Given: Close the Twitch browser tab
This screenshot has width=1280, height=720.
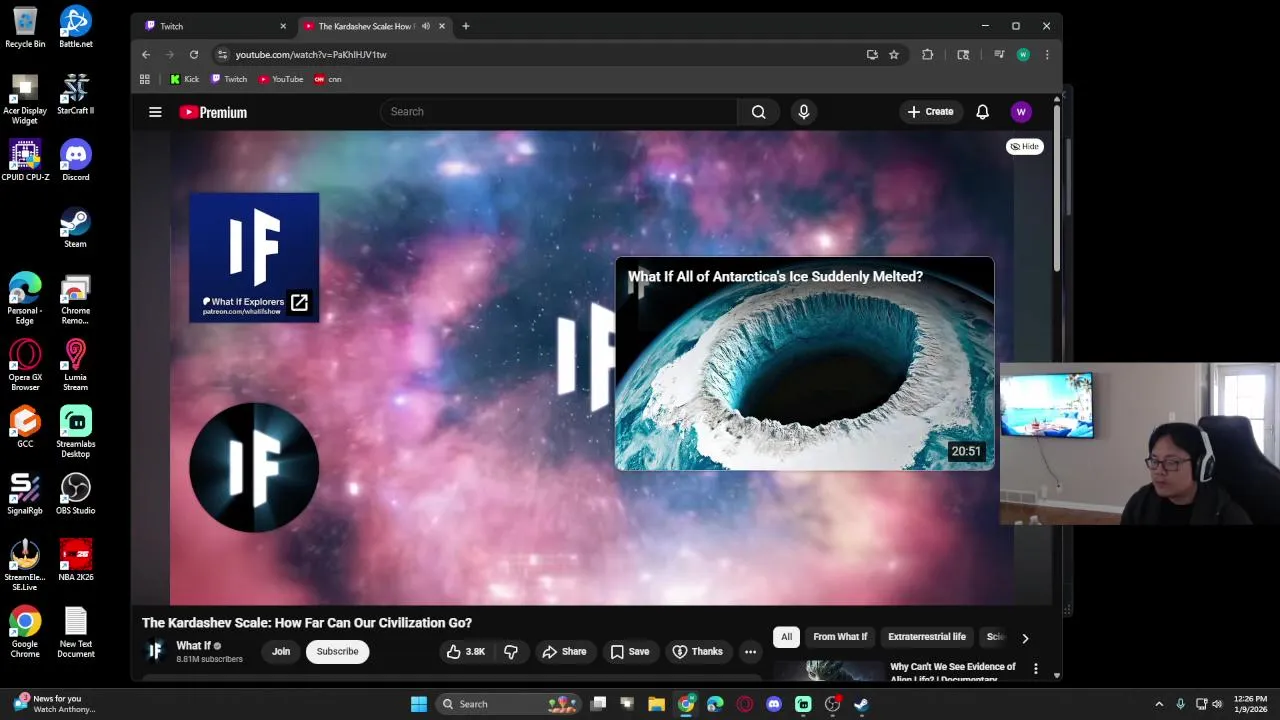Looking at the screenshot, I should pyautogui.click(x=283, y=26).
